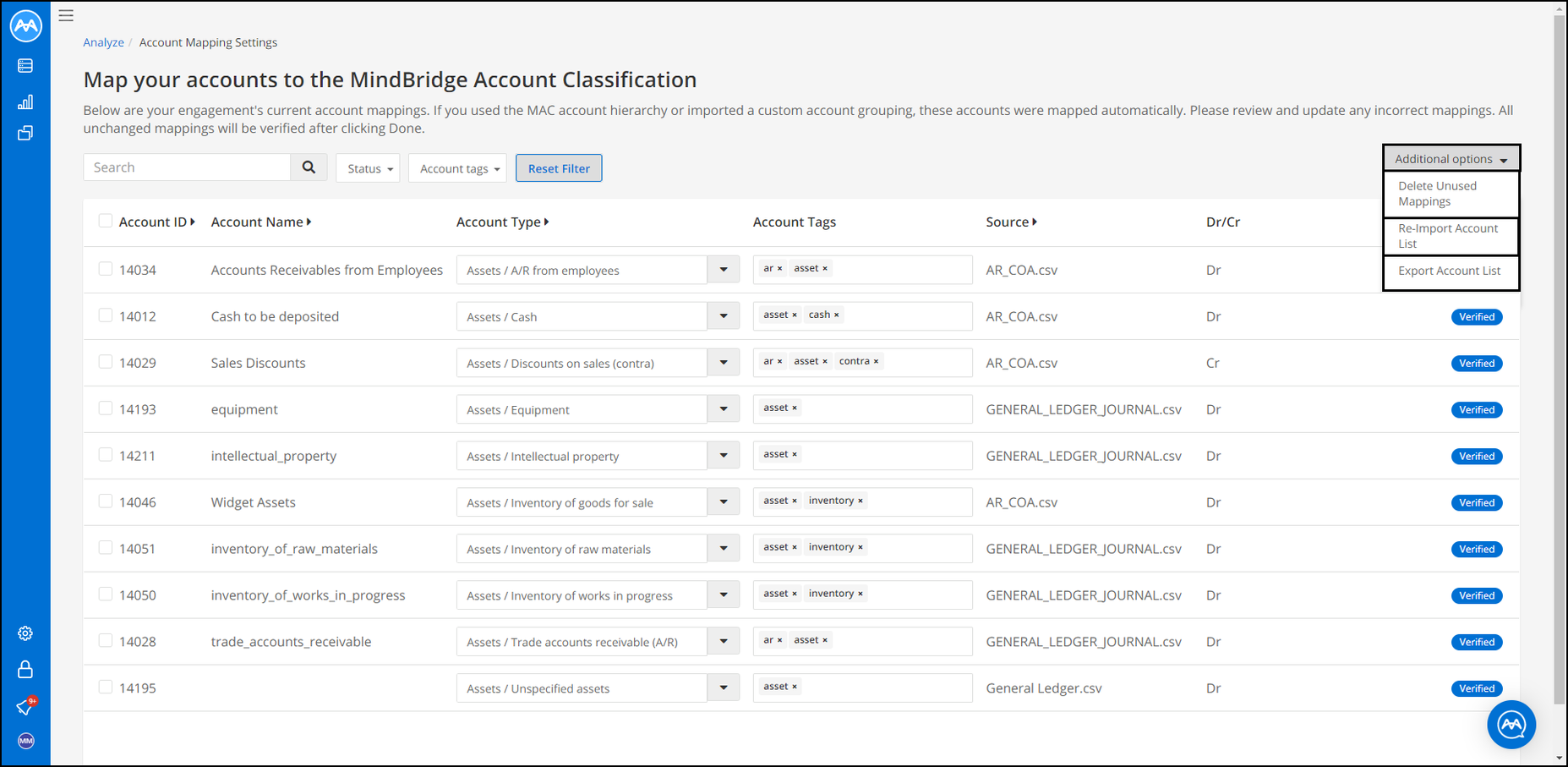
Task: Click 'General Ledger.csv' source cell
Action: click(1044, 688)
